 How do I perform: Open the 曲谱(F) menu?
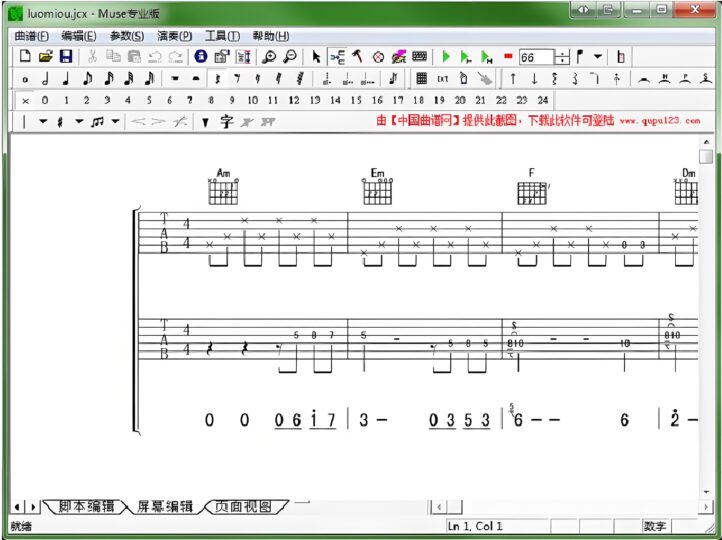31,36
